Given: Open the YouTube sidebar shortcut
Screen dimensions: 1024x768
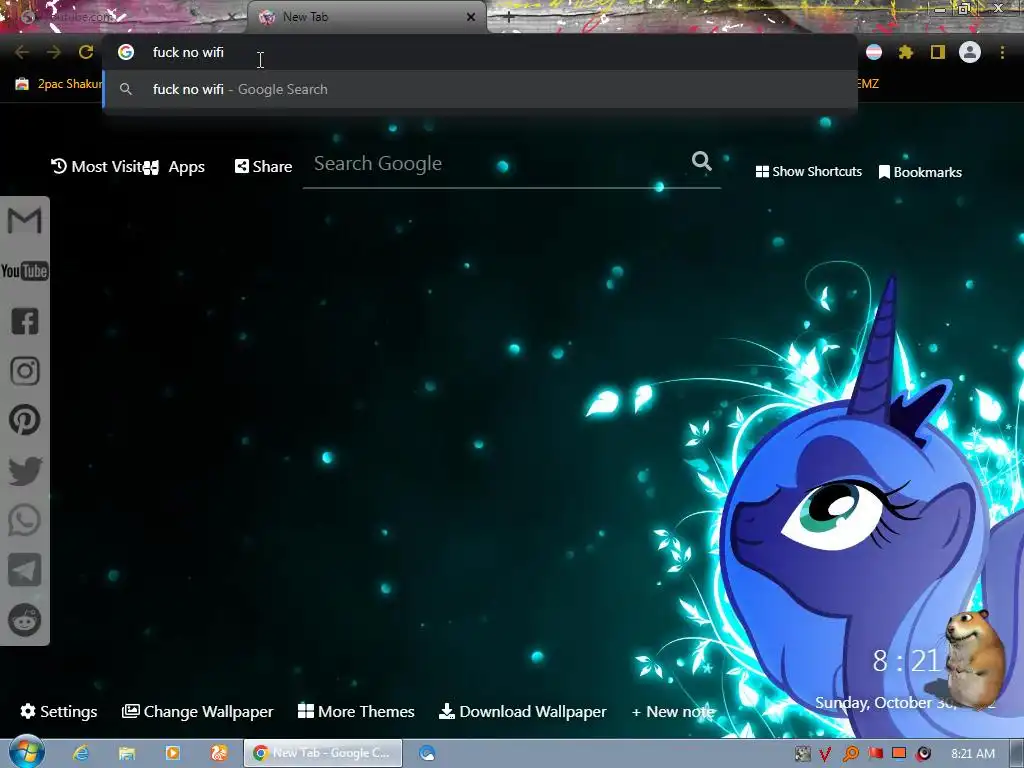Looking at the screenshot, I should coord(24,270).
